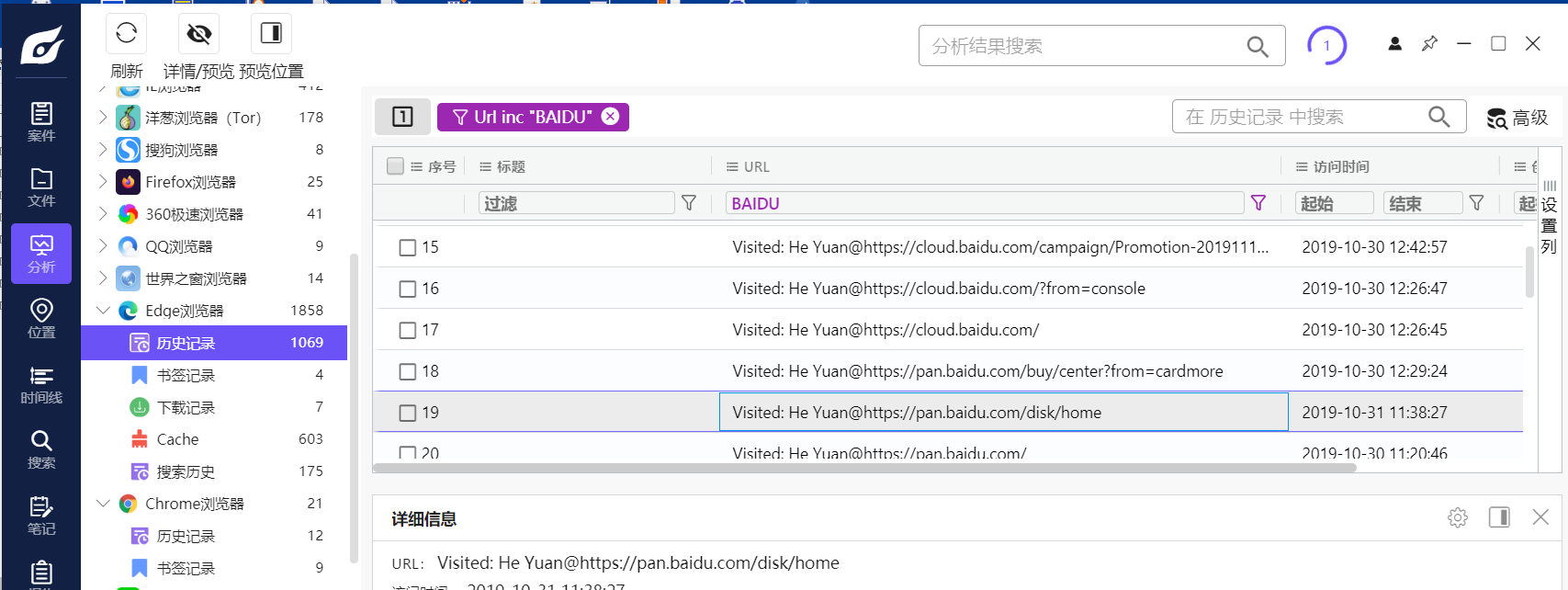Image resolution: width=1568 pixels, height=590 pixels.
Task: Select the cloud.baidu.com/?from=console row
Action: pyautogui.click(x=948, y=289)
